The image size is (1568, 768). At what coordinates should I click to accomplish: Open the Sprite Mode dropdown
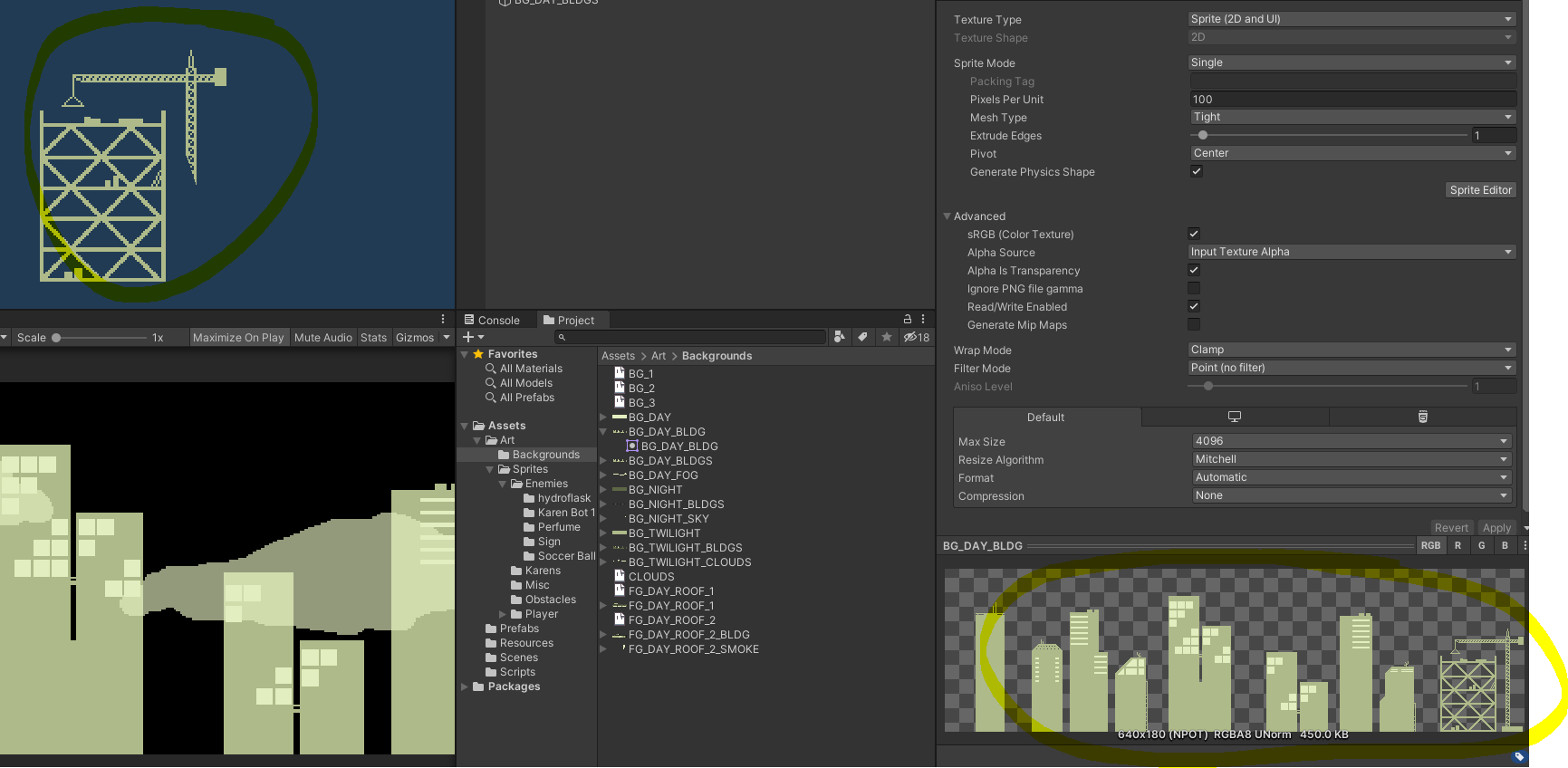tap(1352, 62)
